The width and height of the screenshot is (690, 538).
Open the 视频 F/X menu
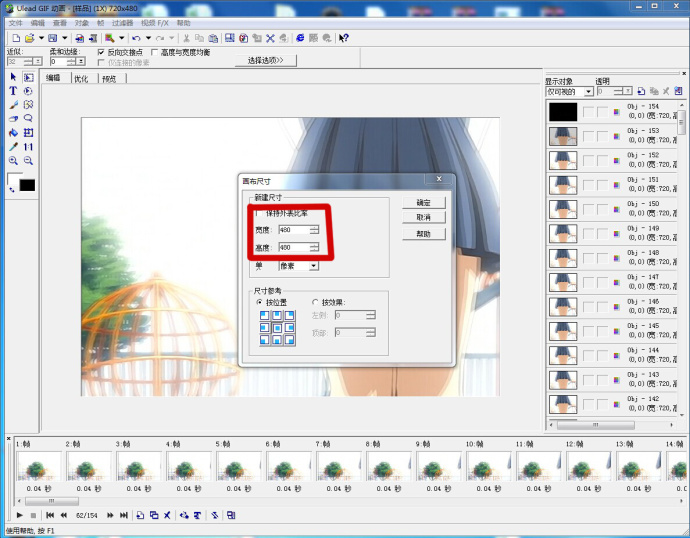tap(154, 23)
